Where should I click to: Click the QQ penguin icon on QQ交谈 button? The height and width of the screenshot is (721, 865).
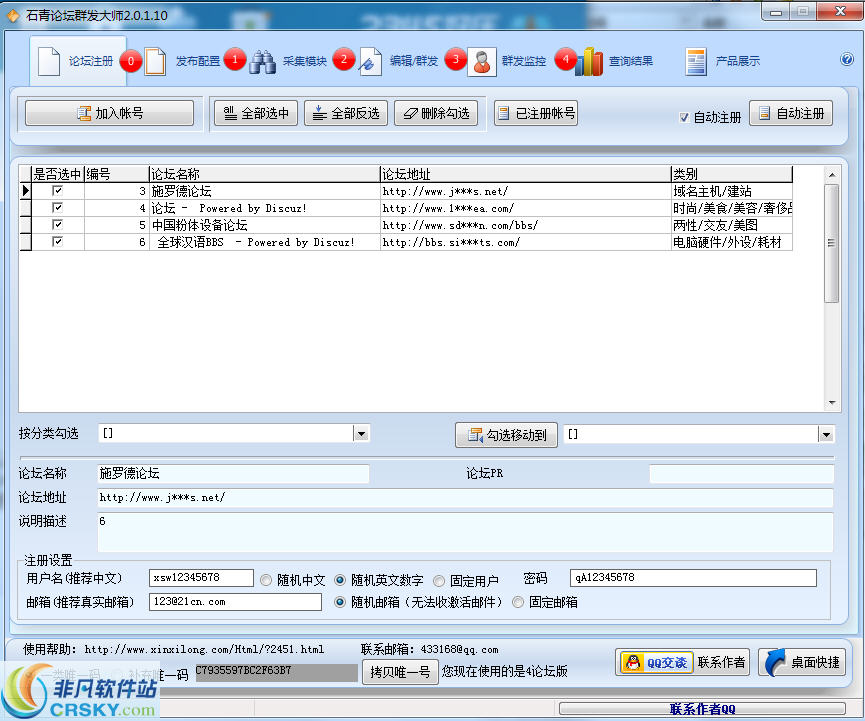tap(632, 662)
